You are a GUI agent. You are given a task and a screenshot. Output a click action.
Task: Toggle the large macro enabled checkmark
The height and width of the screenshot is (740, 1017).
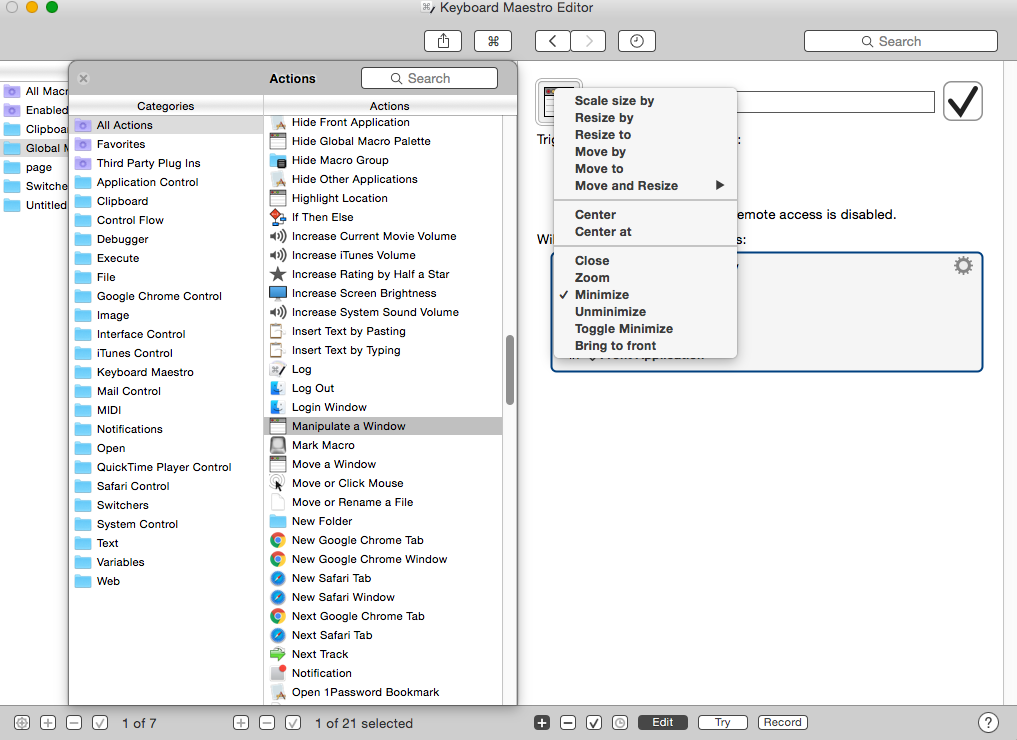(963, 101)
